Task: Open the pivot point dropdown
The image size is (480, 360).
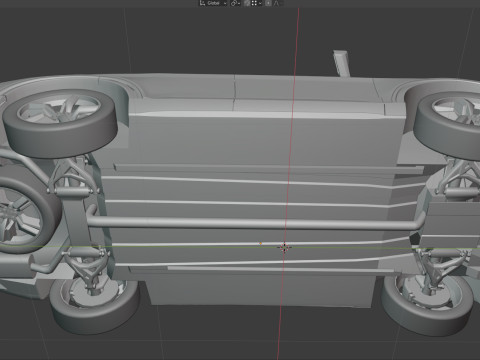Action: click(236, 3)
